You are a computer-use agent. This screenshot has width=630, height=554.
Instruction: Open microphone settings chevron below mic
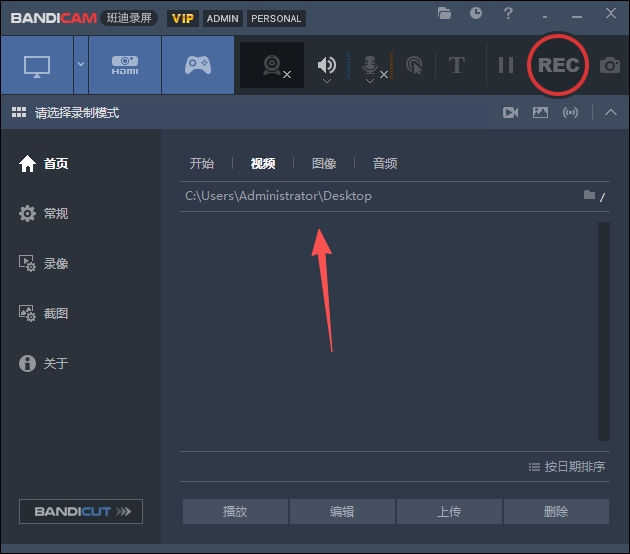(x=370, y=81)
